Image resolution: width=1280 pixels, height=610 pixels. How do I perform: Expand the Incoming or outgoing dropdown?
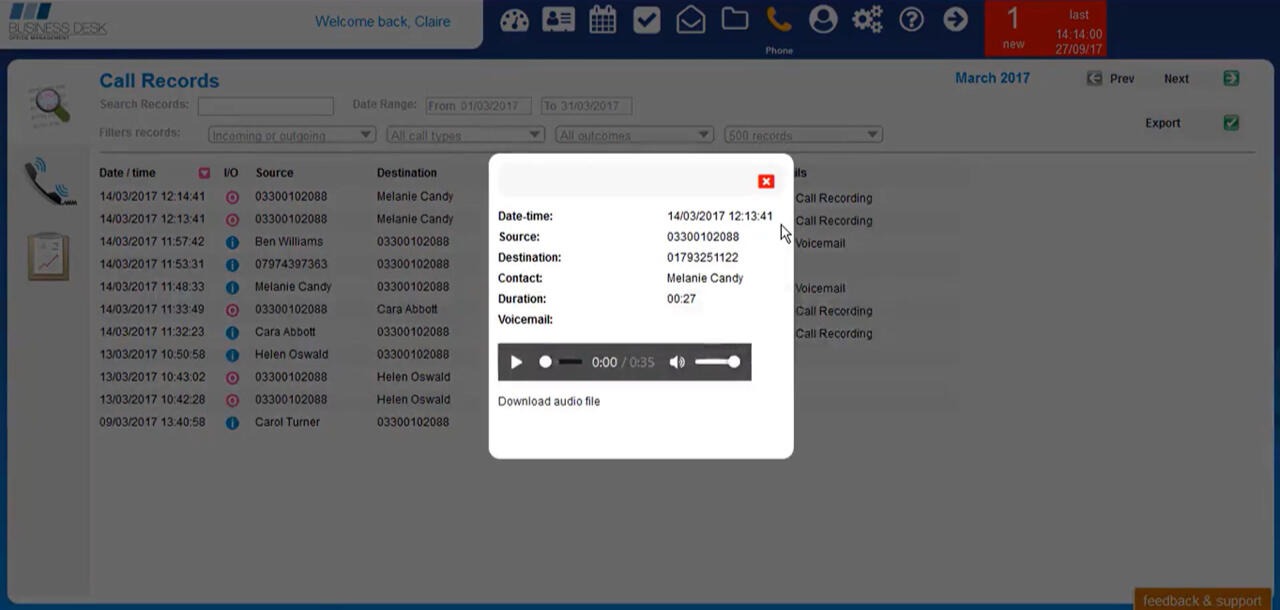[291, 135]
